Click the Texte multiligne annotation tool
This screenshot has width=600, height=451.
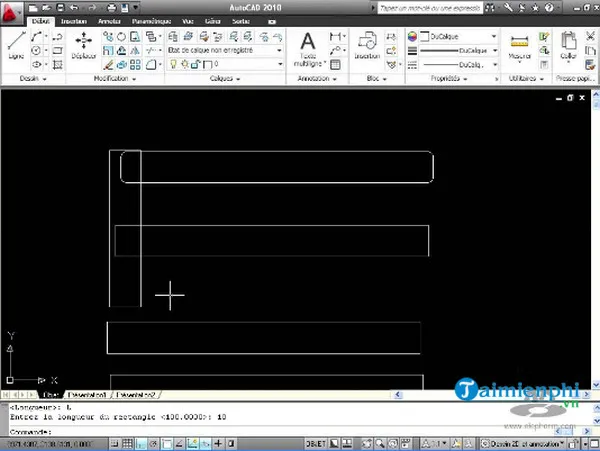(308, 49)
